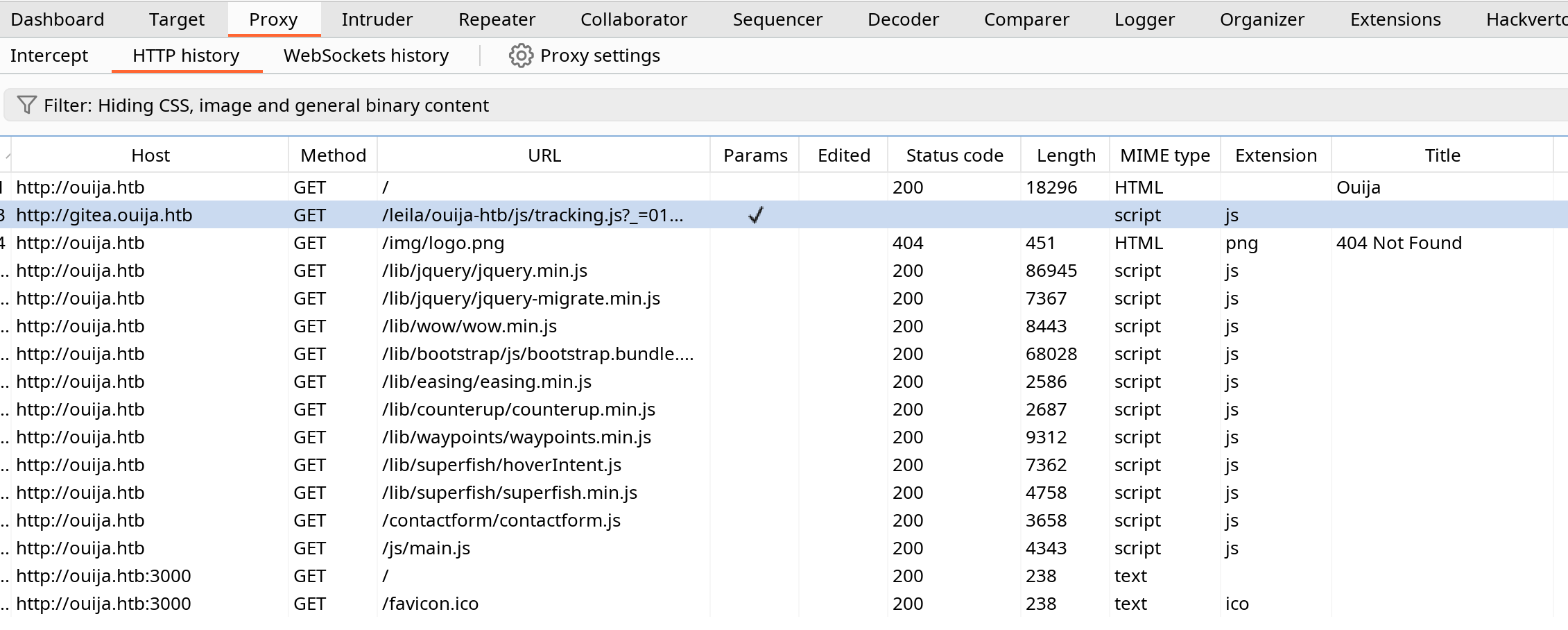Viewport: 1568px width, 630px height.
Task: Click the filter funnel icon
Action: click(26, 105)
